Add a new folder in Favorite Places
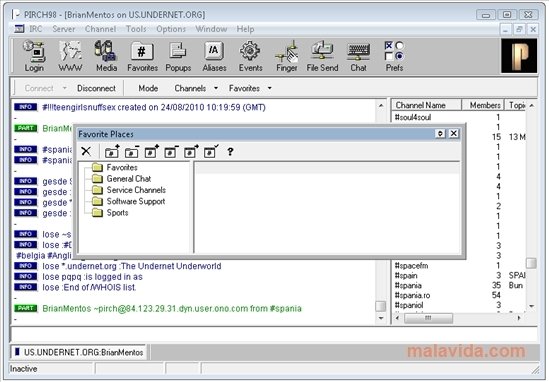This screenshot has height=382, width=549. point(112,152)
